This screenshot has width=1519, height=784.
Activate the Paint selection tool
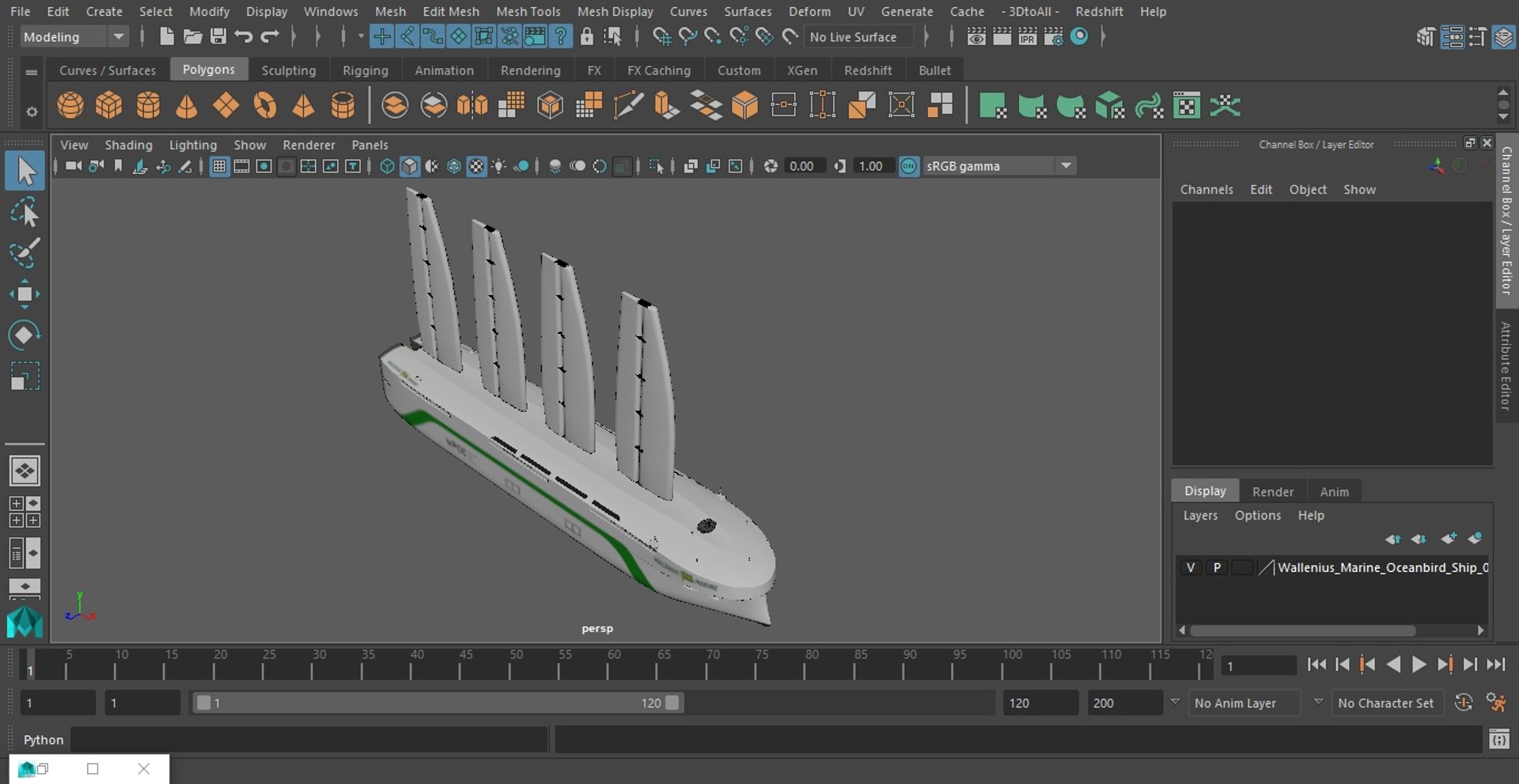click(x=25, y=253)
